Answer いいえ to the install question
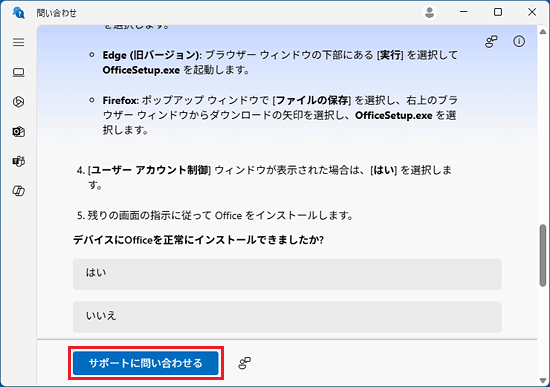Image resolution: width=550 pixels, height=387 pixels. [x=287, y=317]
